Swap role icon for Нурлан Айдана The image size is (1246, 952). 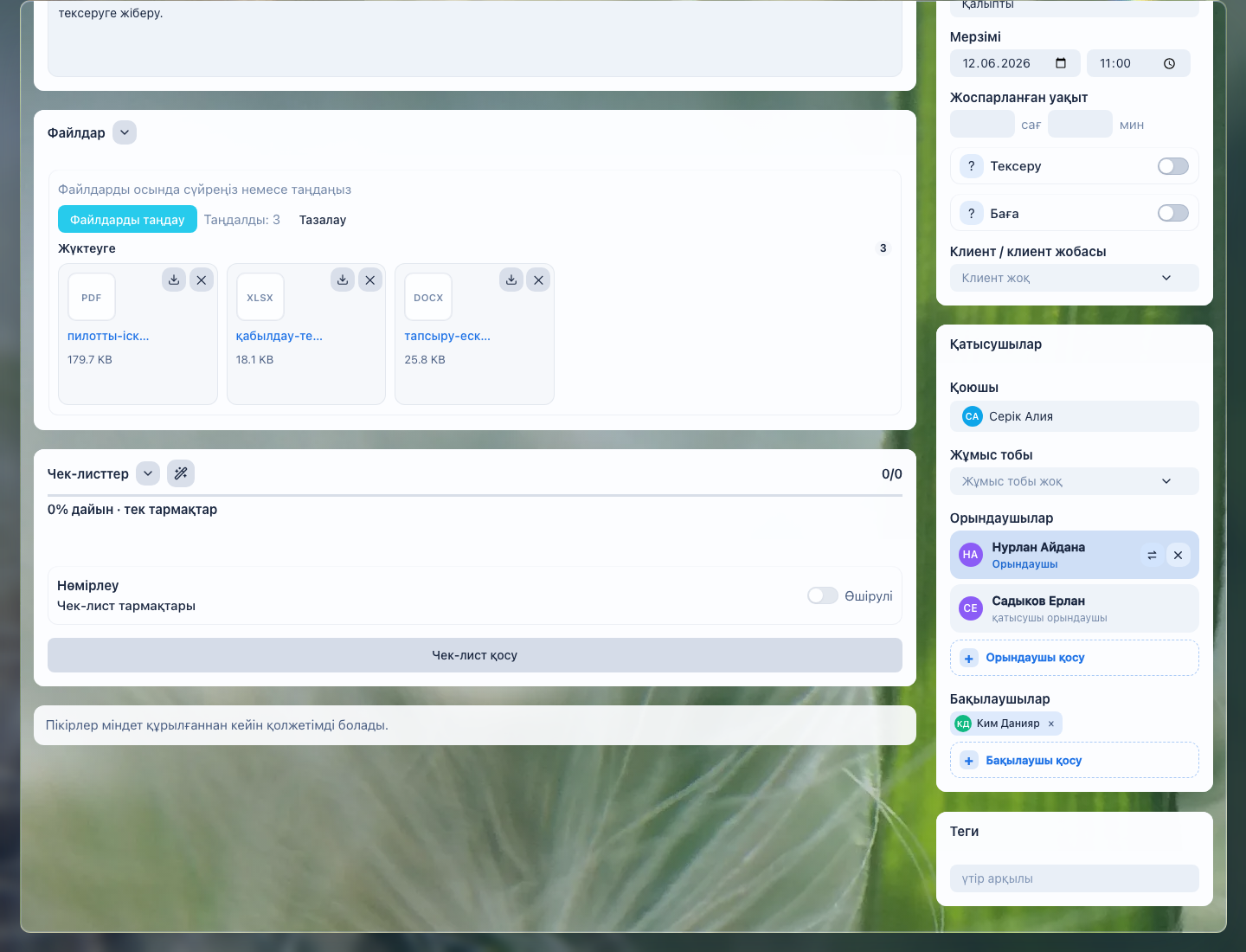coord(1152,555)
